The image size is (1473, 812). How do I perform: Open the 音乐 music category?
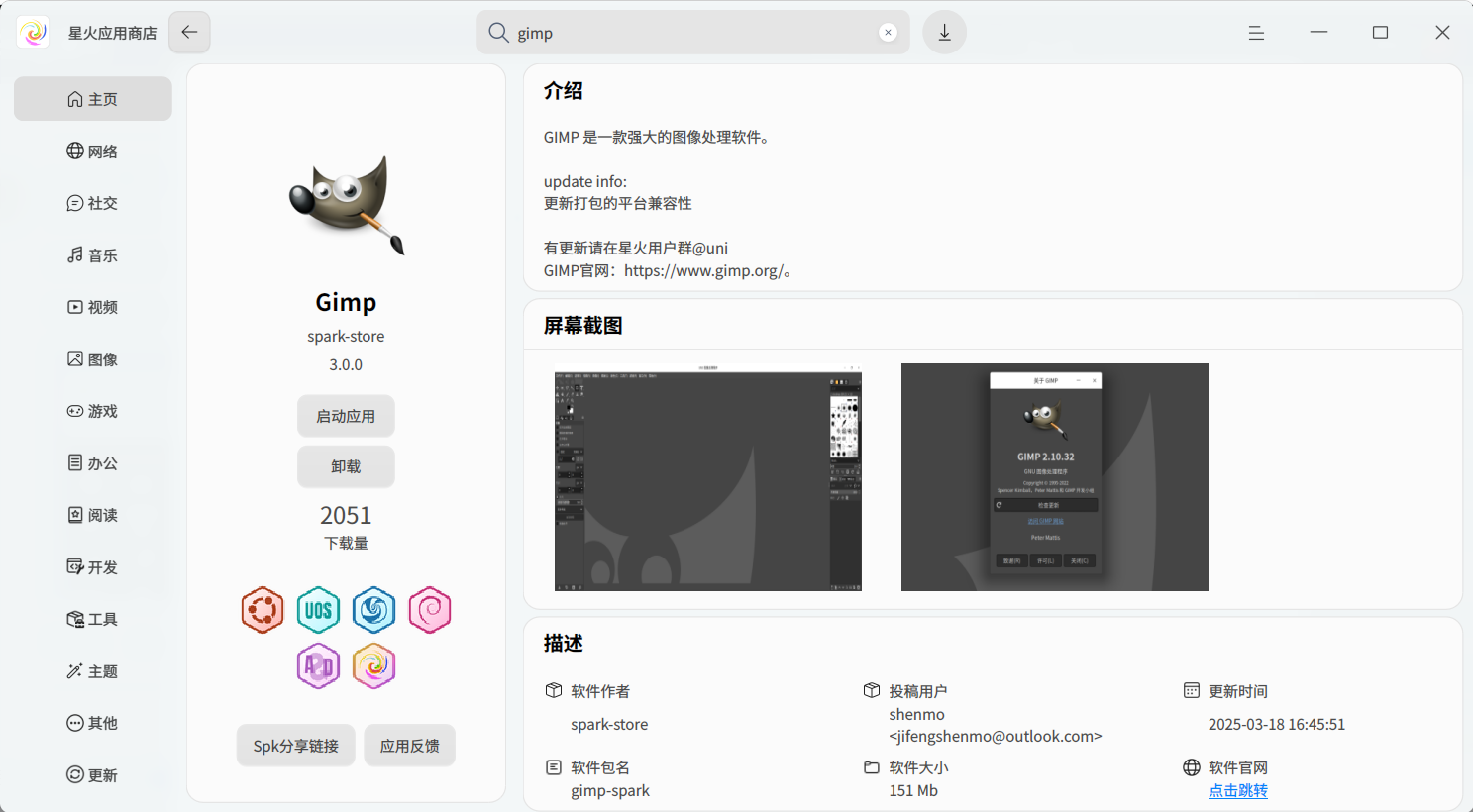pos(92,255)
